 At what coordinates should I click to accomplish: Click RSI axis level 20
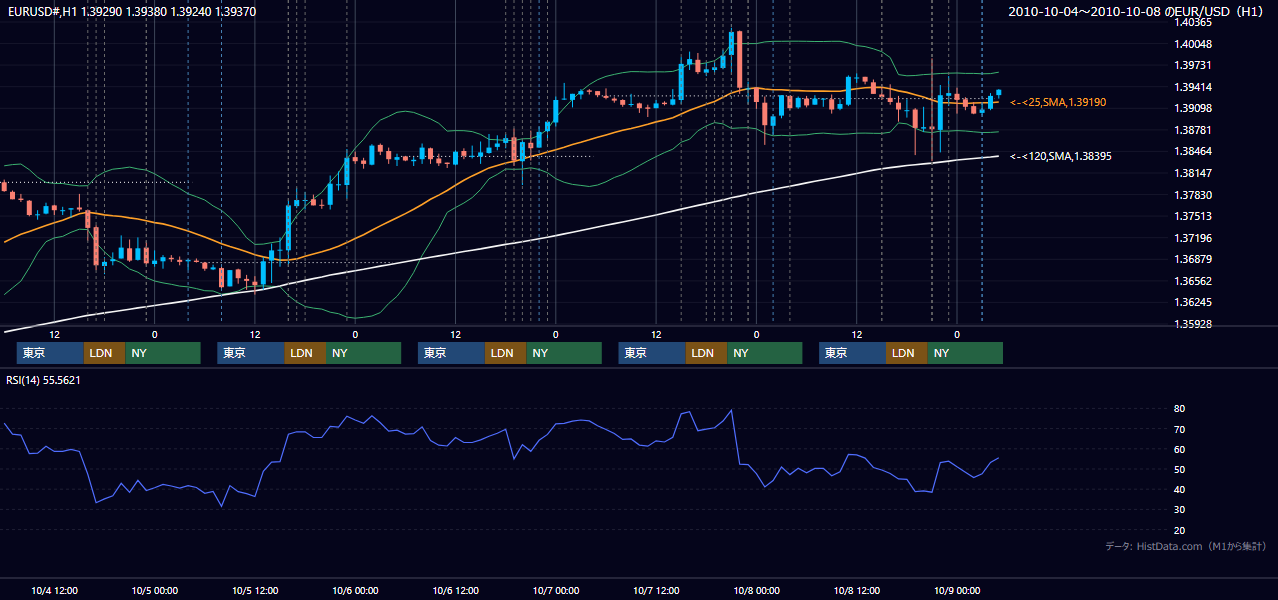coord(1179,530)
